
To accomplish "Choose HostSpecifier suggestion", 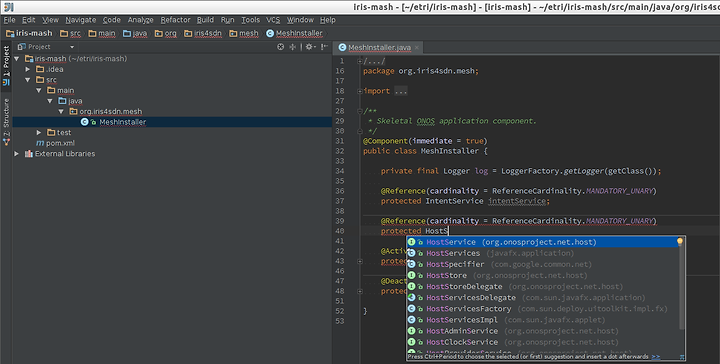I will click(543, 264).
